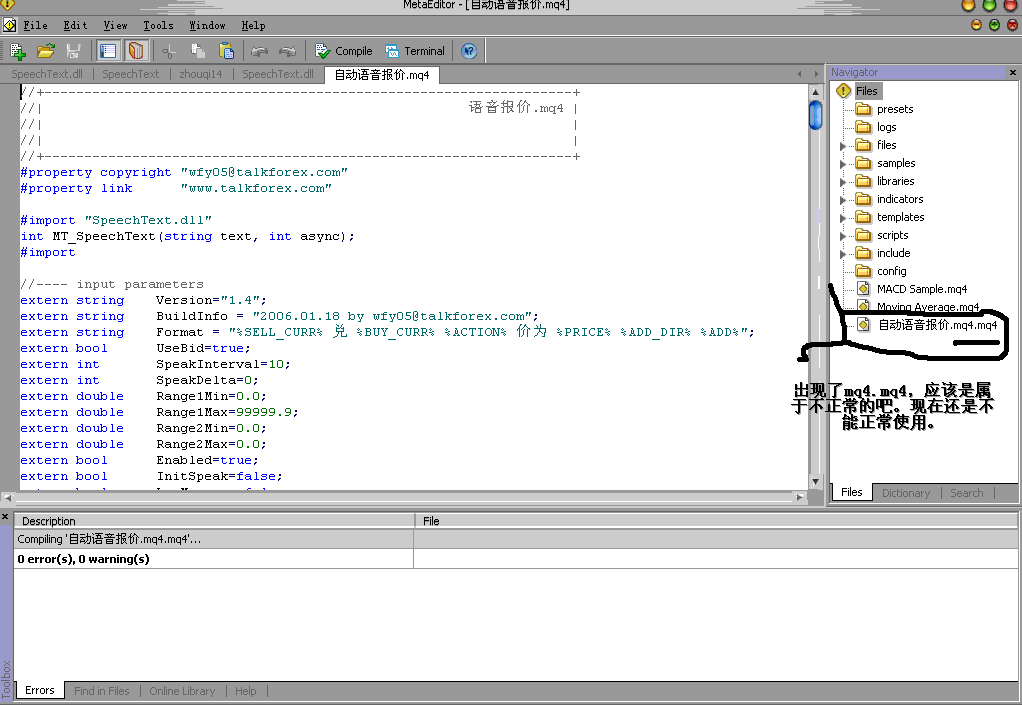Open a file using the folder icon

click(x=46, y=51)
